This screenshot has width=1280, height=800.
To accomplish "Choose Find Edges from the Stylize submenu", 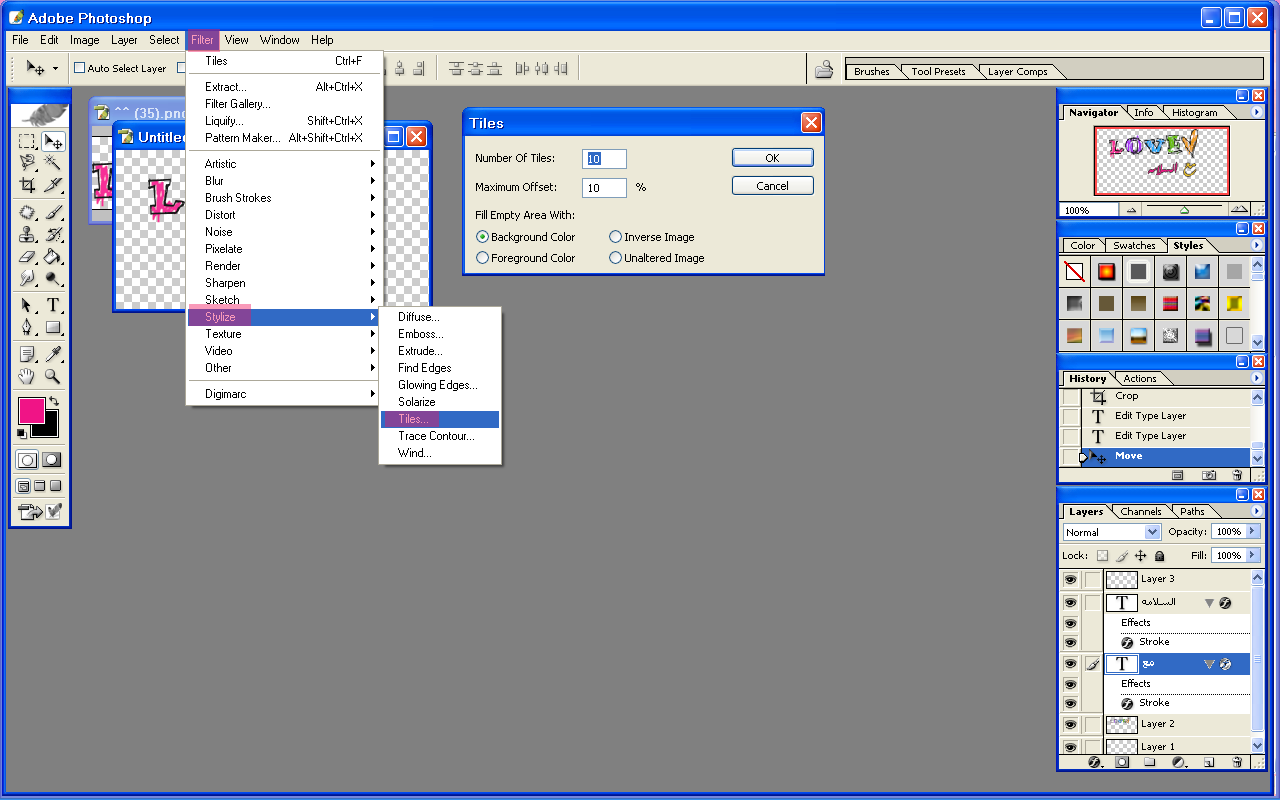I will (x=425, y=368).
